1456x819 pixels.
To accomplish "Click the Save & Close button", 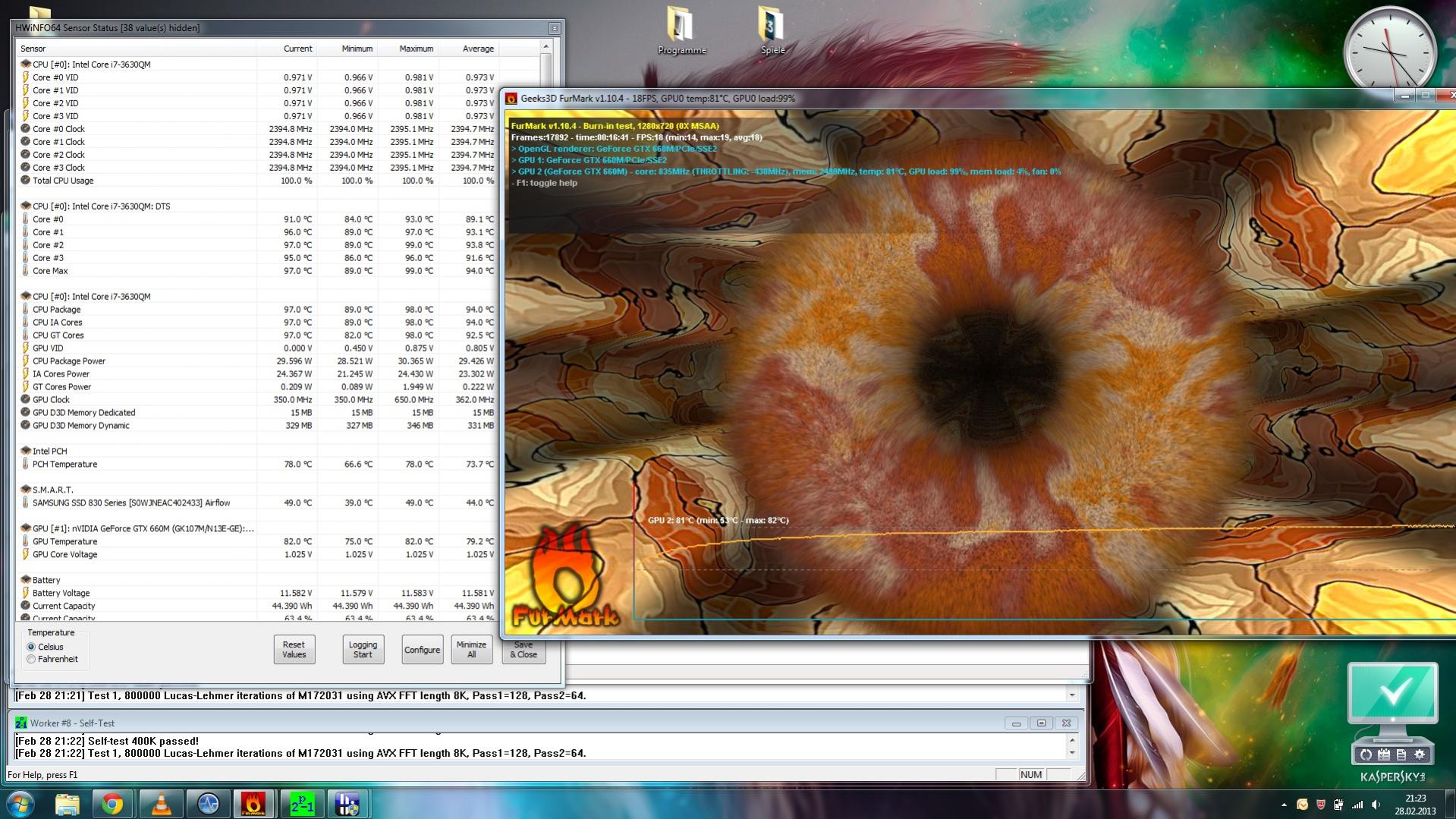I will (x=524, y=650).
